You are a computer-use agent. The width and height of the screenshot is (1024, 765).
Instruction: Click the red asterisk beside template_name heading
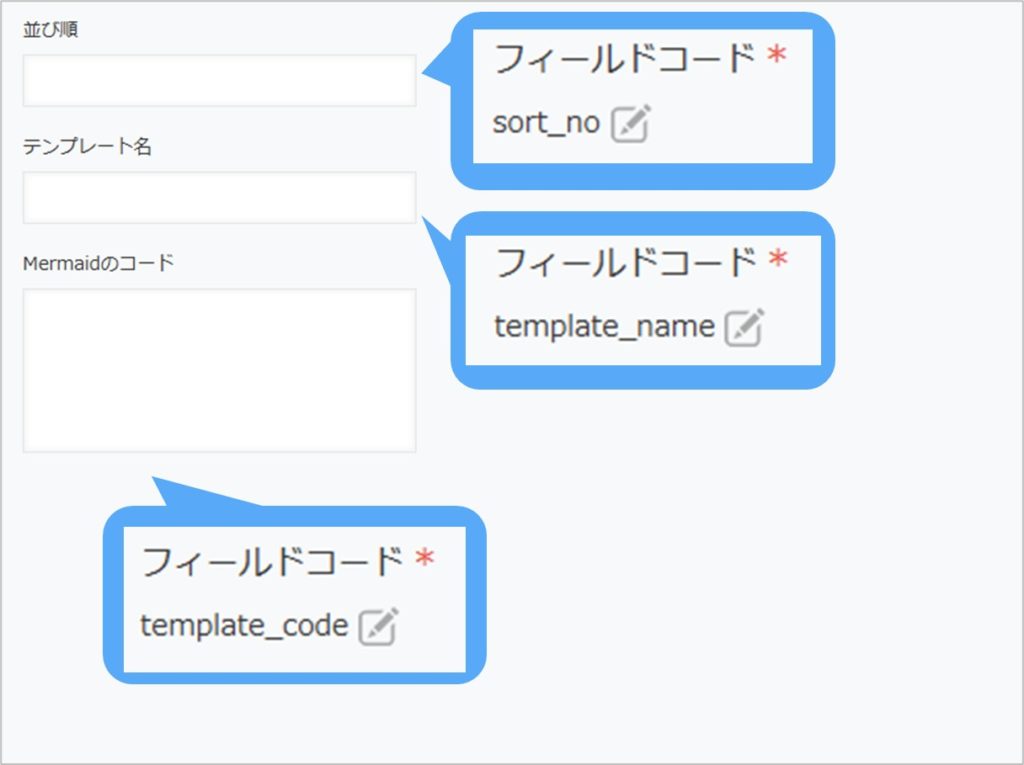778,257
